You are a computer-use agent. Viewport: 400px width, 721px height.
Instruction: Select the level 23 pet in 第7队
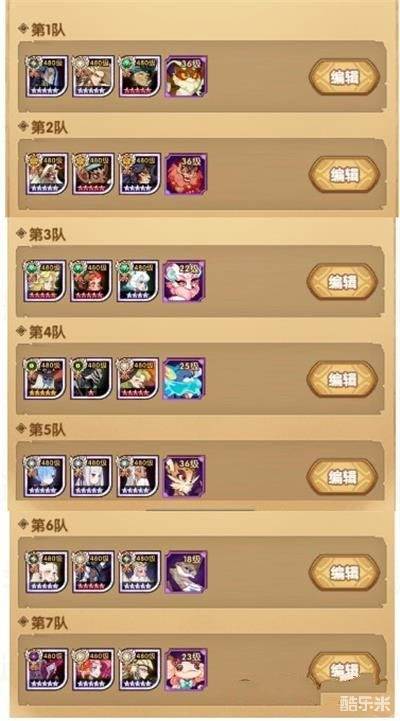click(x=186, y=669)
